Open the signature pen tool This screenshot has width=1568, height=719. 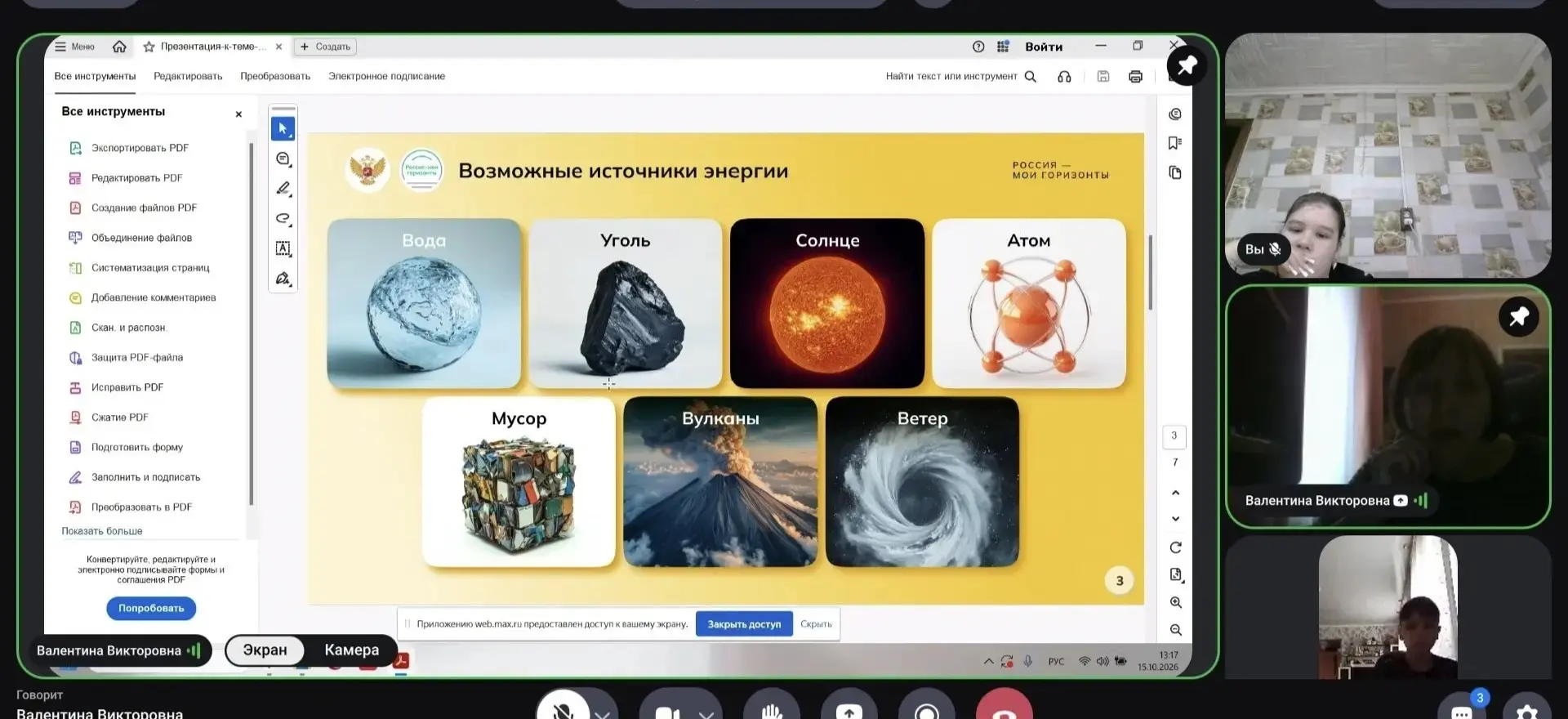[x=283, y=279]
